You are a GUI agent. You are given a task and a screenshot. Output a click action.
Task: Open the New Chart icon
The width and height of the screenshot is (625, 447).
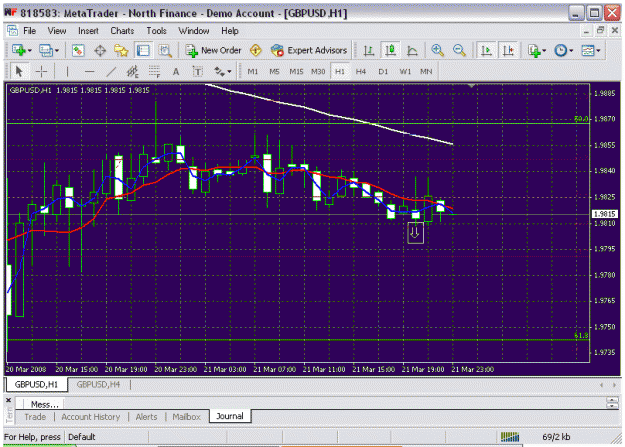click(x=18, y=51)
